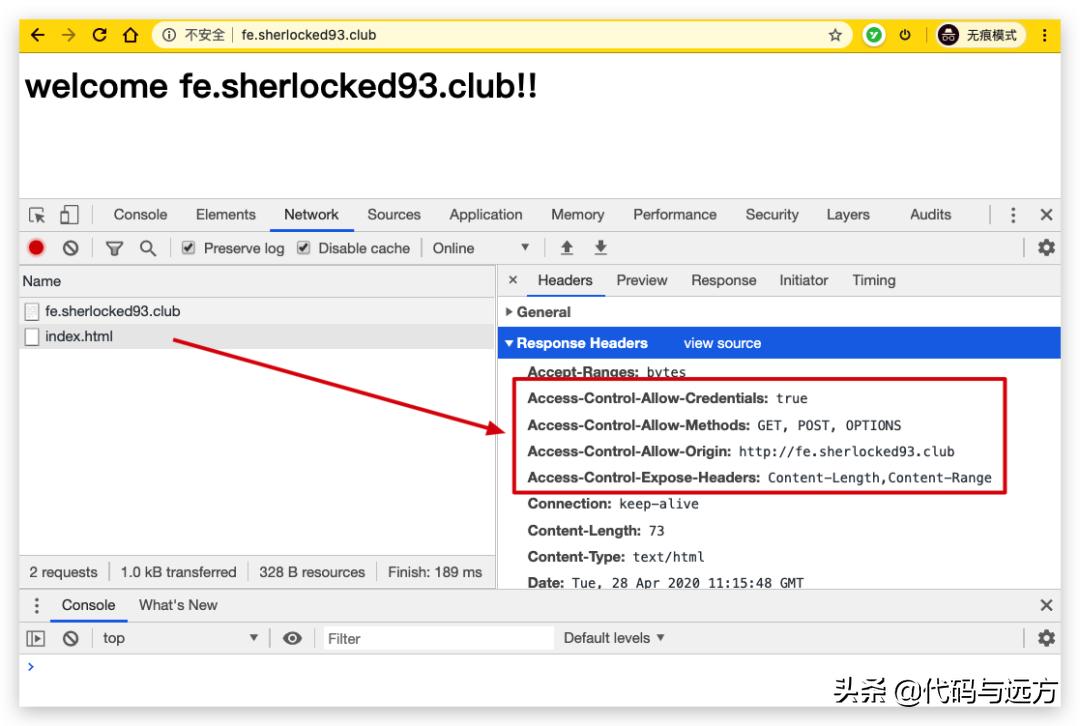Image resolution: width=1080 pixels, height=726 pixels.
Task: Go forward with the forward arrow
Action: point(68,35)
